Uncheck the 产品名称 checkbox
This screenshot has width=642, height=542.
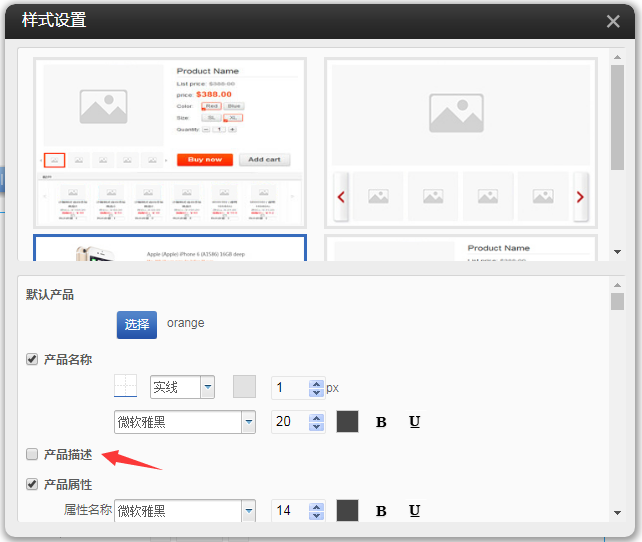tap(32, 359)
